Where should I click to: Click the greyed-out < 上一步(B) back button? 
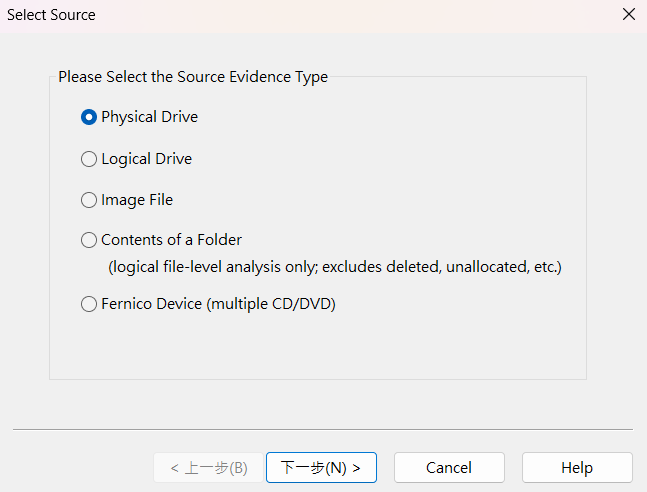[x=208, y=467]
